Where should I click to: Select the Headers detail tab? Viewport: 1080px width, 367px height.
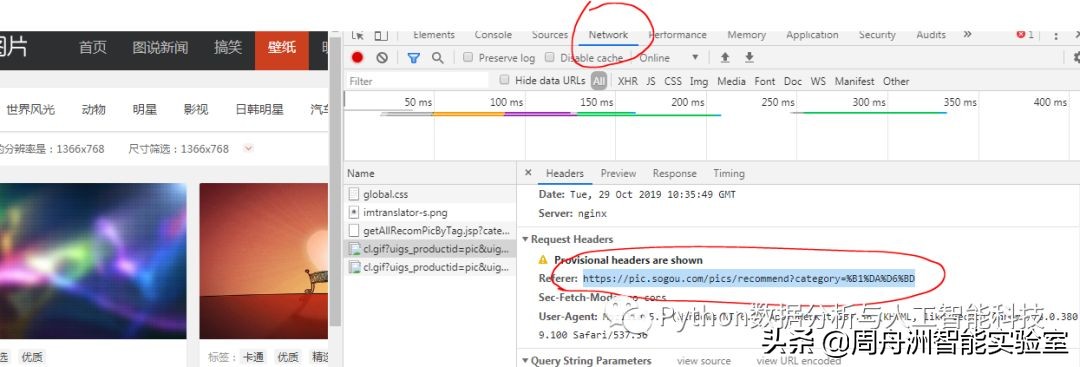pos(565,174)
